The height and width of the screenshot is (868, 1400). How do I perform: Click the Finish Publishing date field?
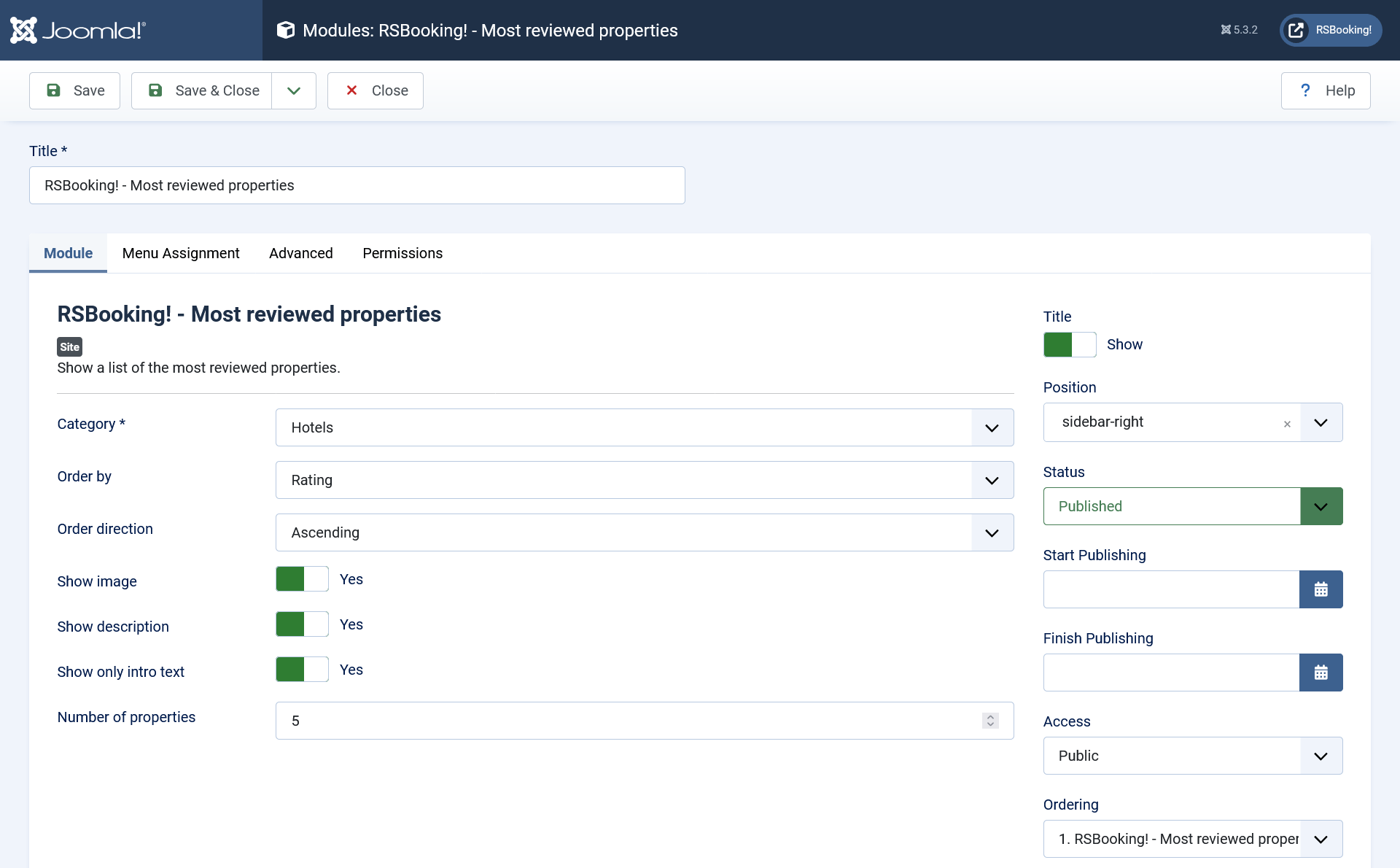pyautogui.click(x=1171, y=673)
